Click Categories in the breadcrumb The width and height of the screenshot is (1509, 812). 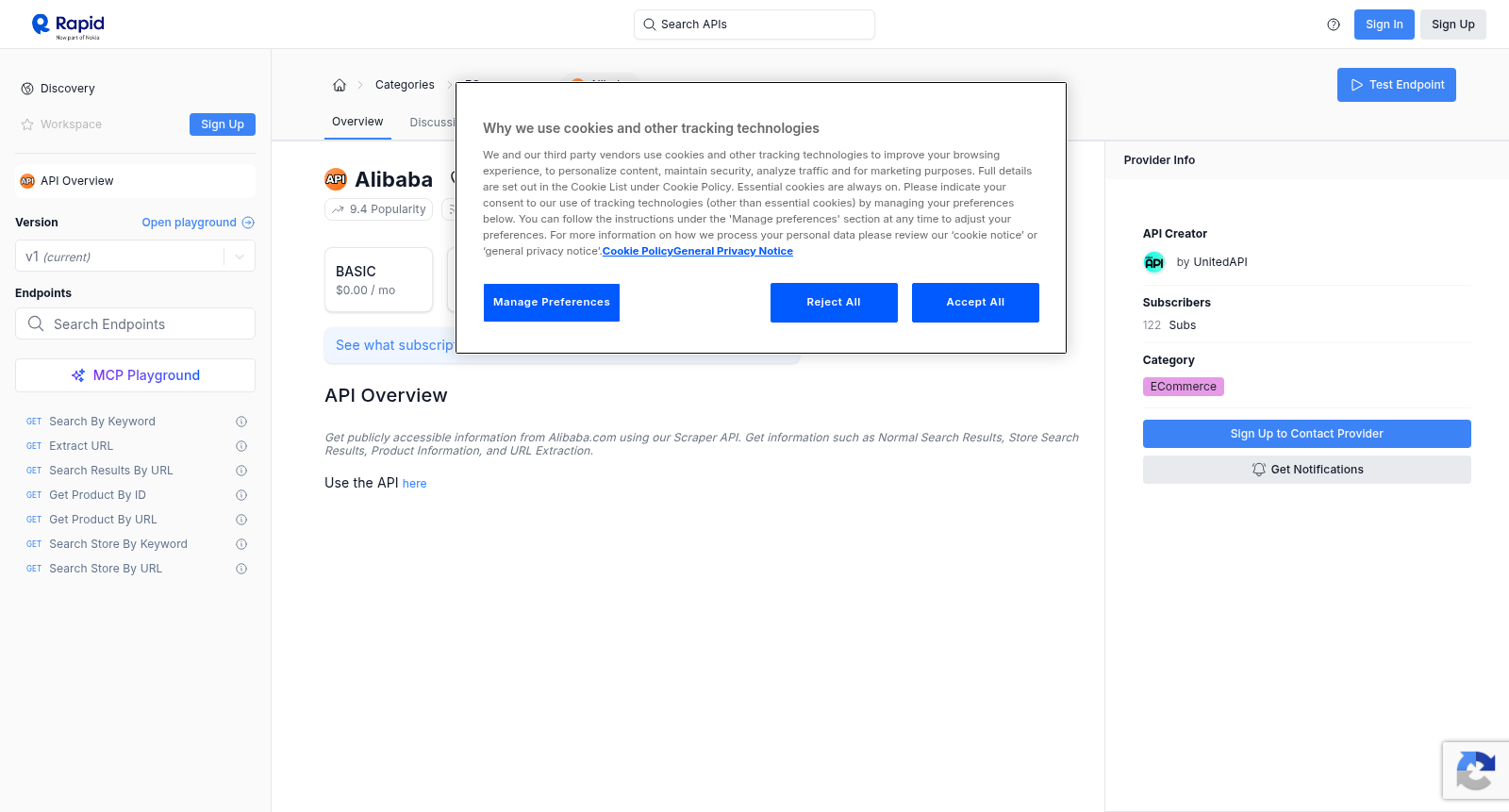(405, 85)
